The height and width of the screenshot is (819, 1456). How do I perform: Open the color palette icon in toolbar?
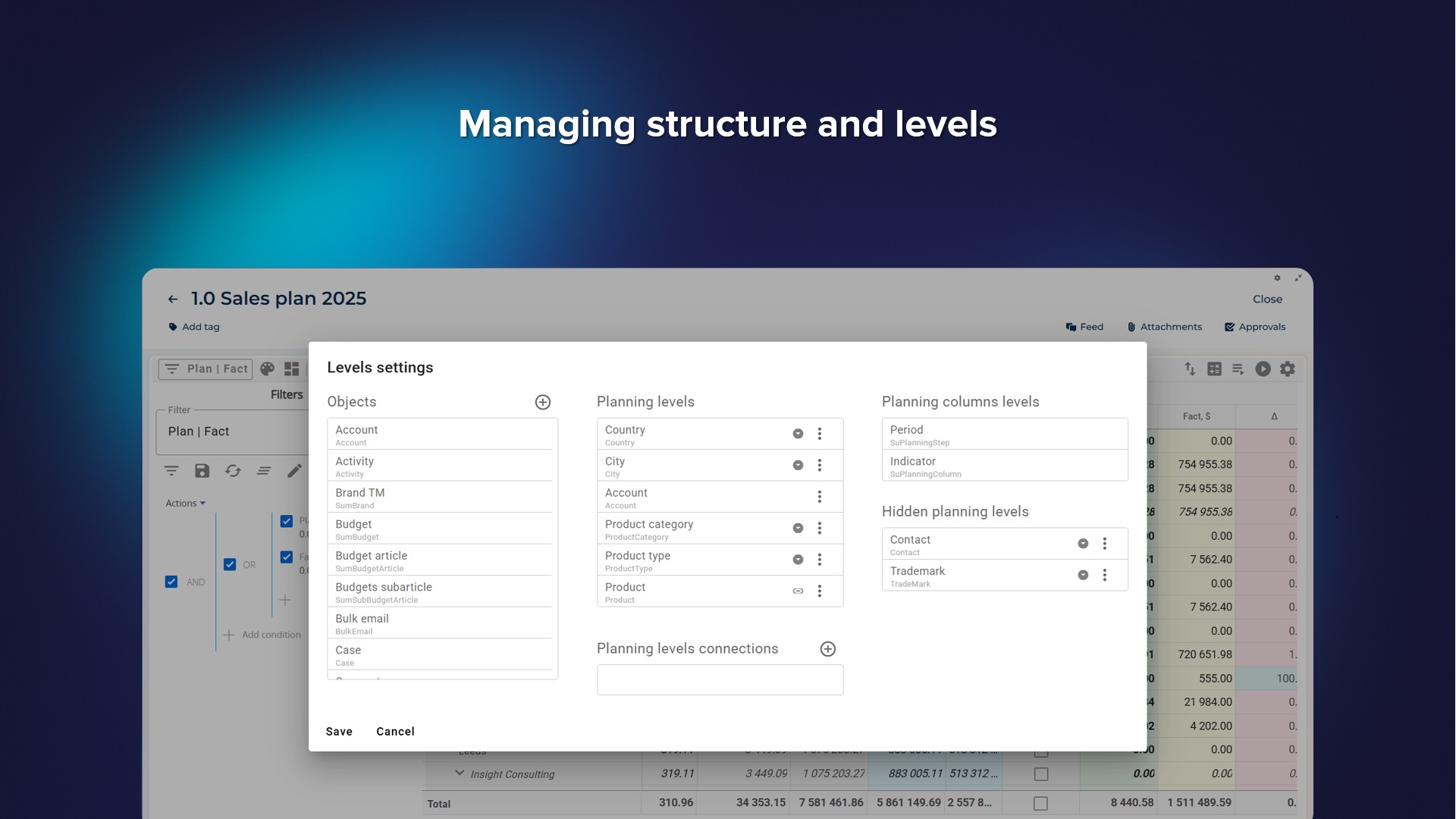click(x=267, y=369)
